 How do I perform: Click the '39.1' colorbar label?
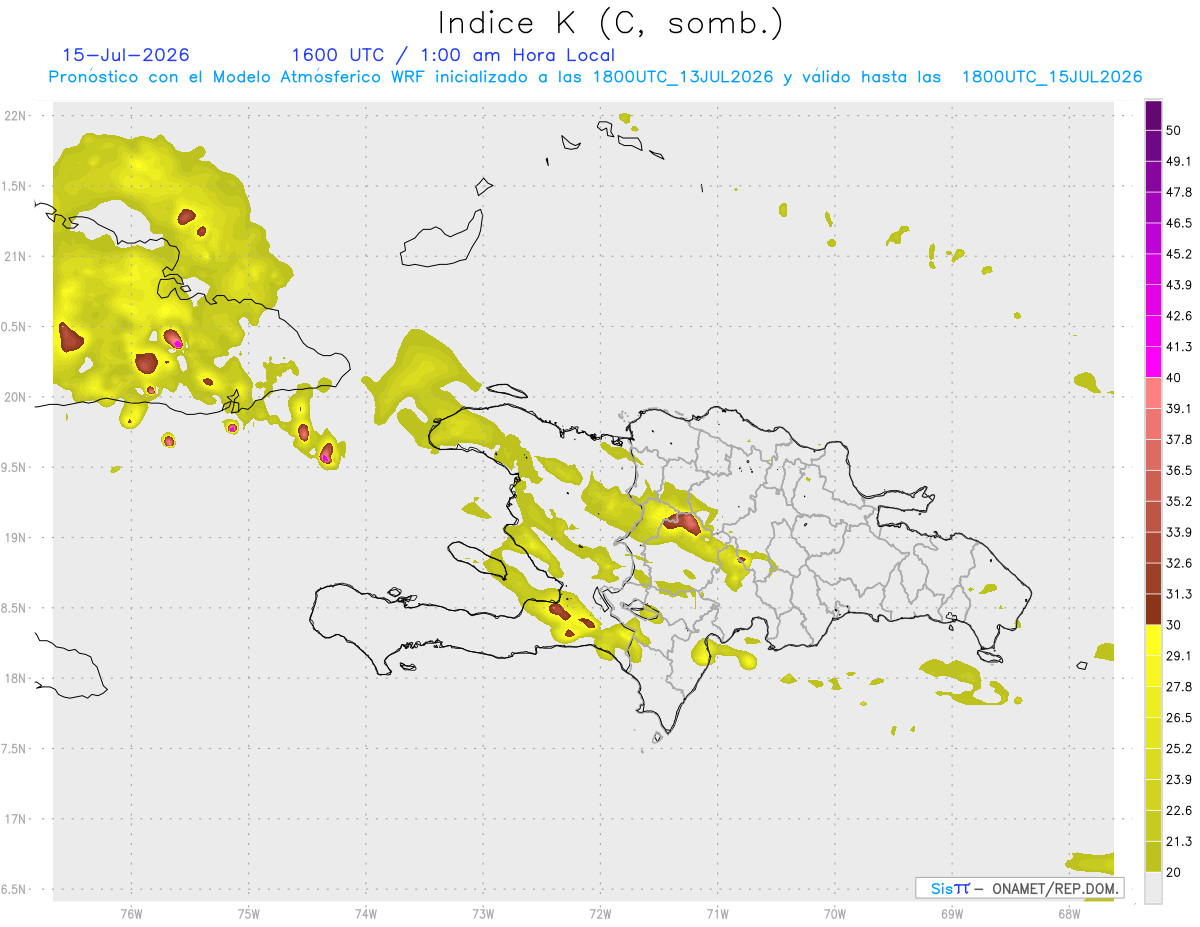click(1179, 409)
